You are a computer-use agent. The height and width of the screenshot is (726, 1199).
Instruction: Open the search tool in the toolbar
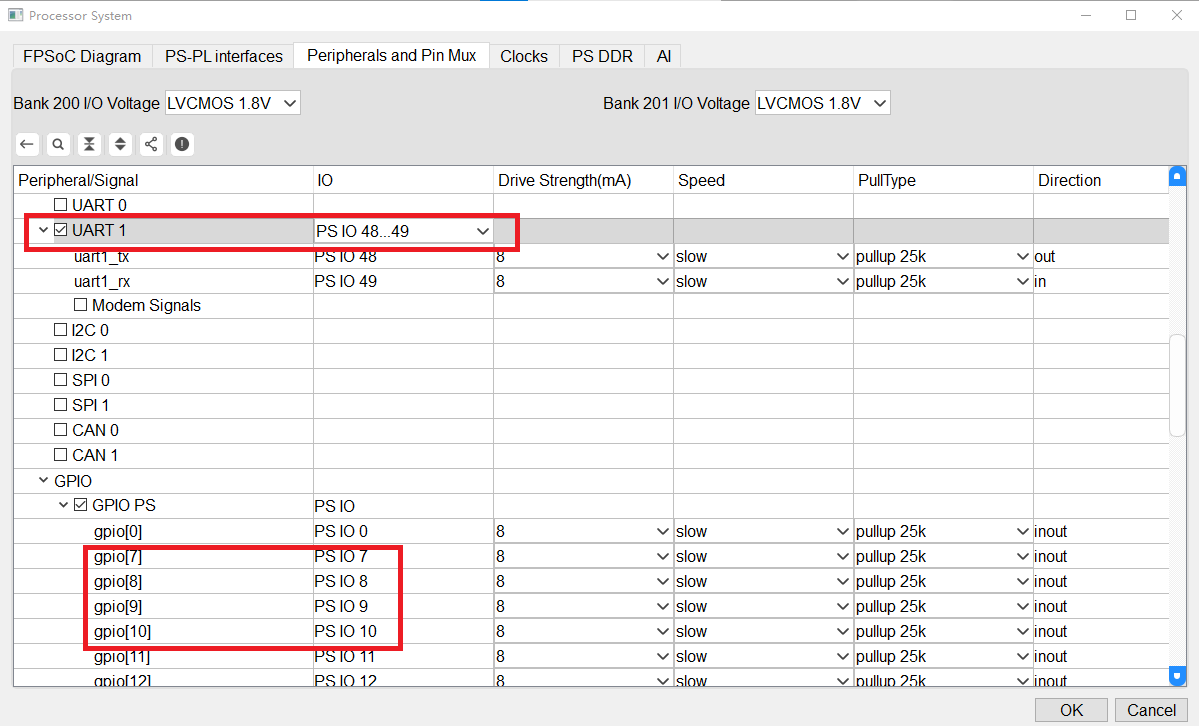(x=58, y=144)
